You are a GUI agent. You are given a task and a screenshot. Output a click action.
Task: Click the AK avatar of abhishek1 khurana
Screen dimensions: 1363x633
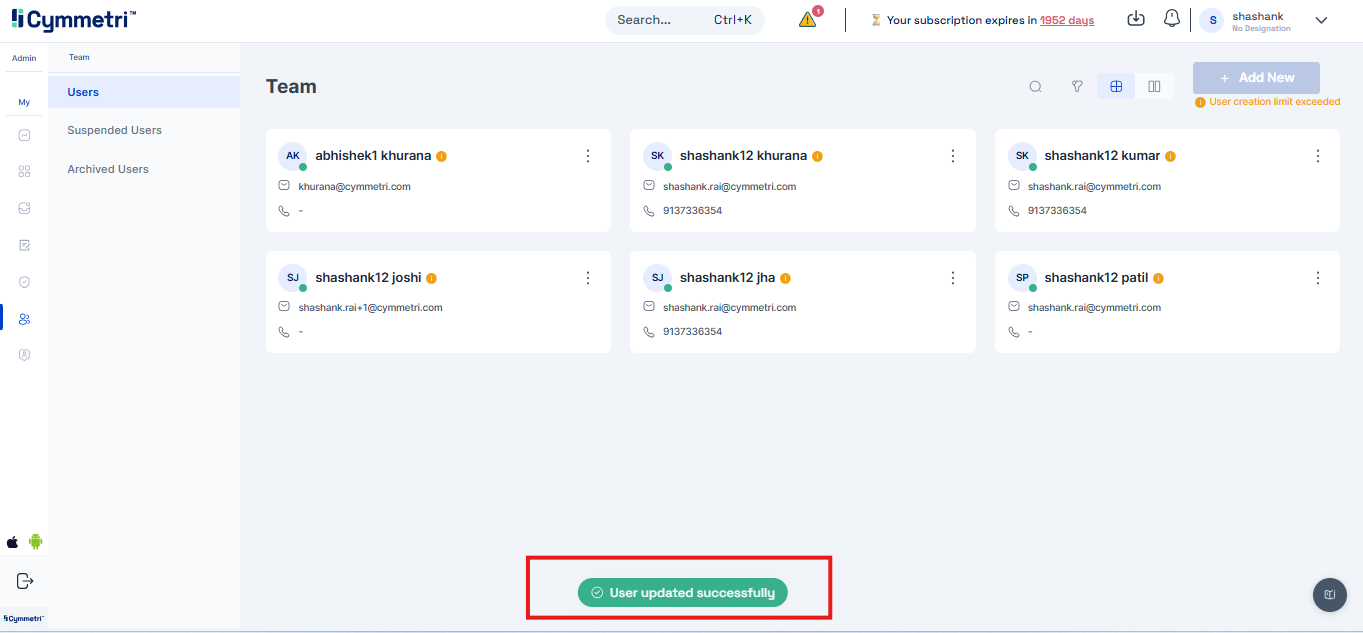point(293,156)
